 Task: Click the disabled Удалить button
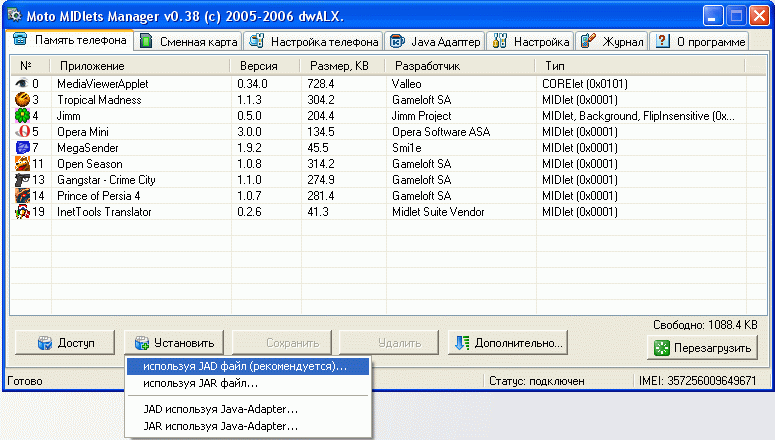tap(389, 343)
